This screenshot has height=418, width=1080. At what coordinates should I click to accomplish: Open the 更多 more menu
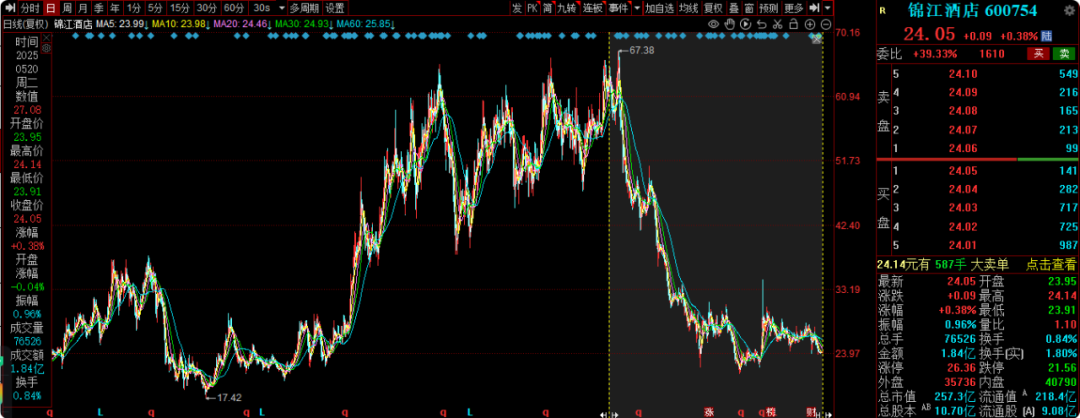tap(793, 8)
